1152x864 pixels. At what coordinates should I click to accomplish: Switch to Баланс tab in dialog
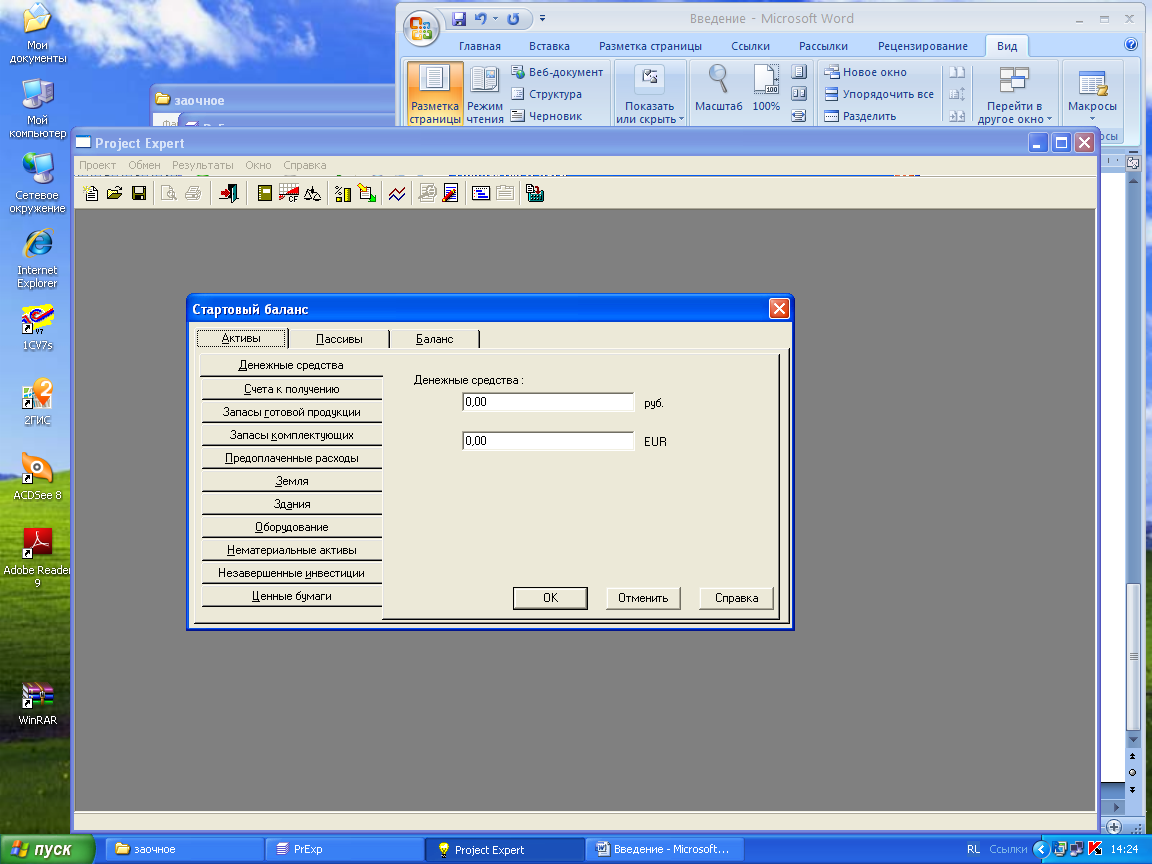point(435,339)
